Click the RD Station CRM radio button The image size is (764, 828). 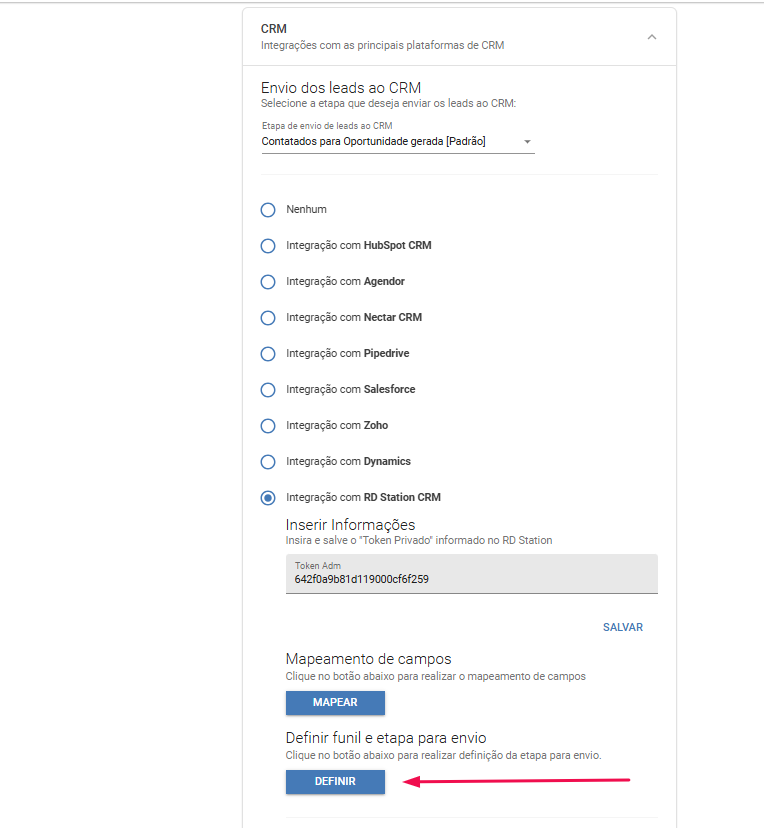tap(268, 498)
